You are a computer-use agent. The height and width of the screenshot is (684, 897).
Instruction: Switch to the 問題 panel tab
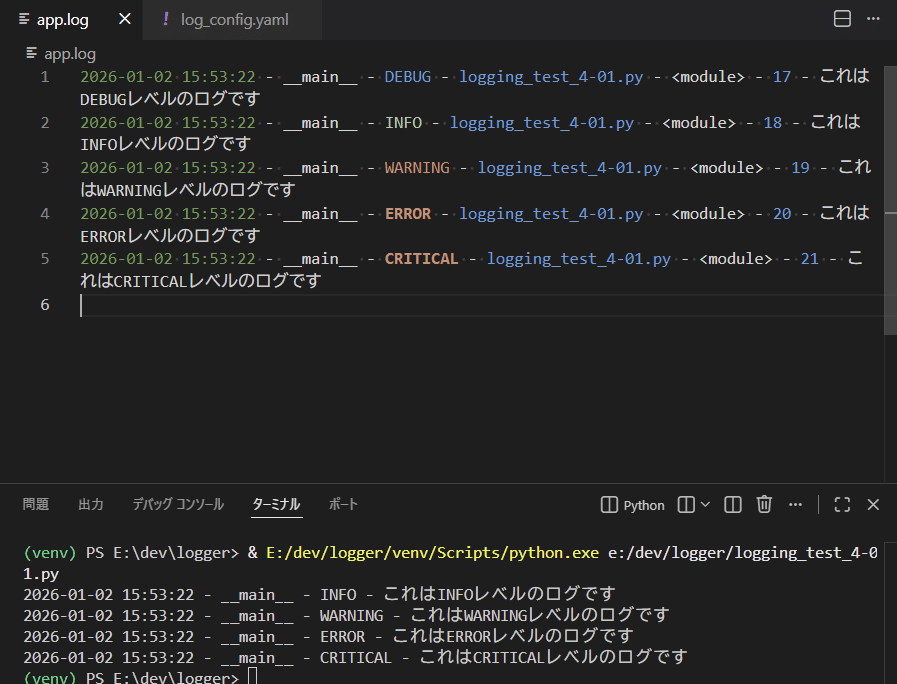click(x=36, y=505)
